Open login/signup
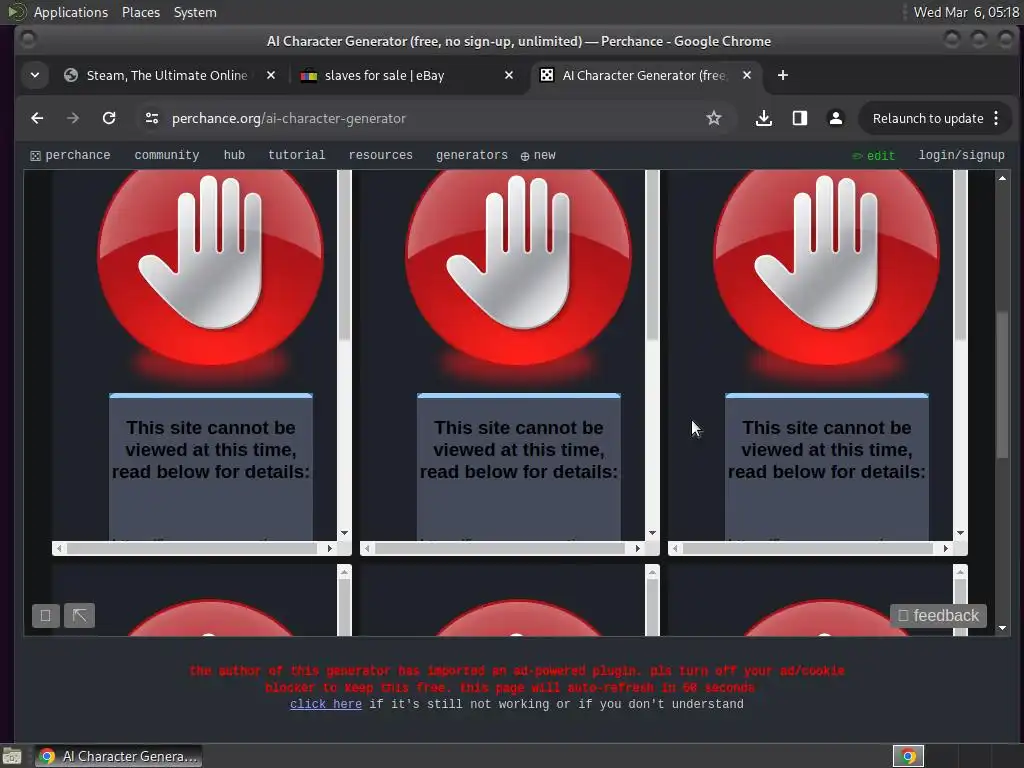The height and width of the screenshot is (768, 1024). point(961,155)
